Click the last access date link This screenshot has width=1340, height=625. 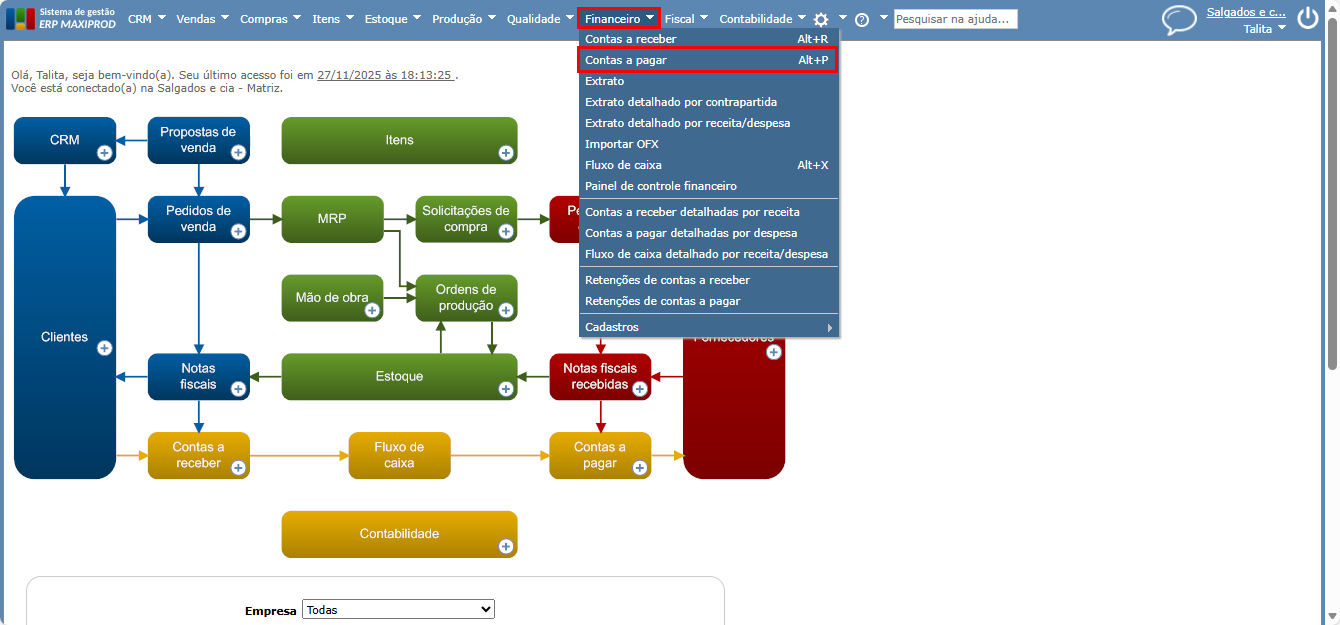385,75
